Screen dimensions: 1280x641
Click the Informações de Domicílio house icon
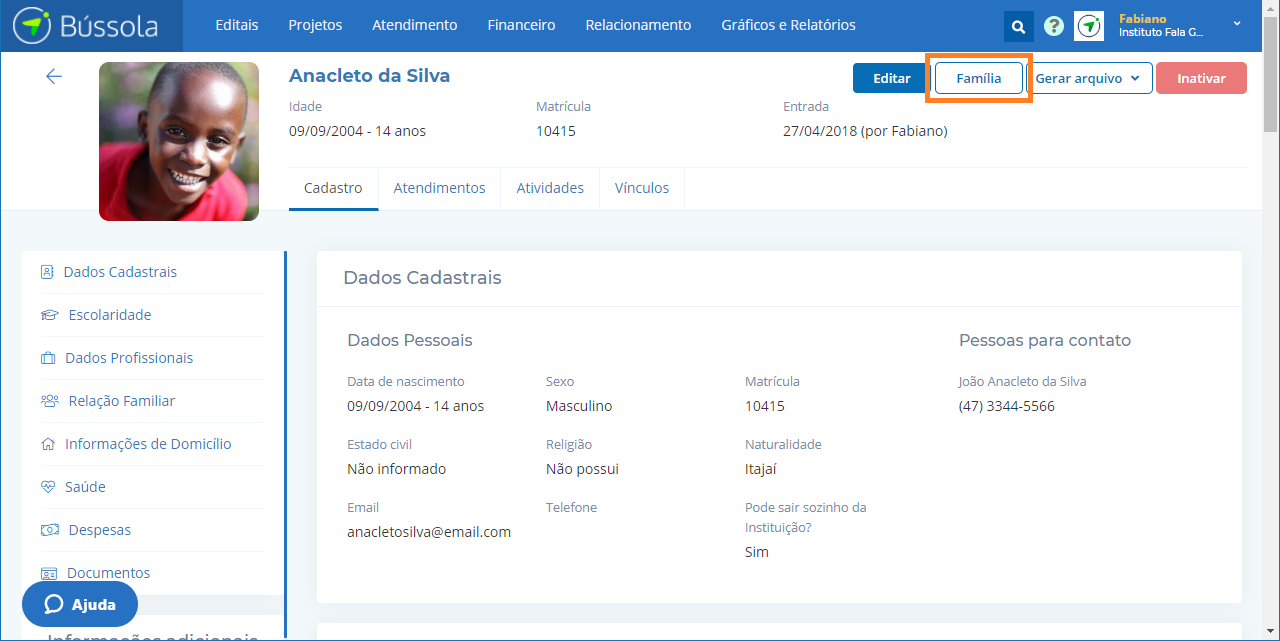(47, 444)
